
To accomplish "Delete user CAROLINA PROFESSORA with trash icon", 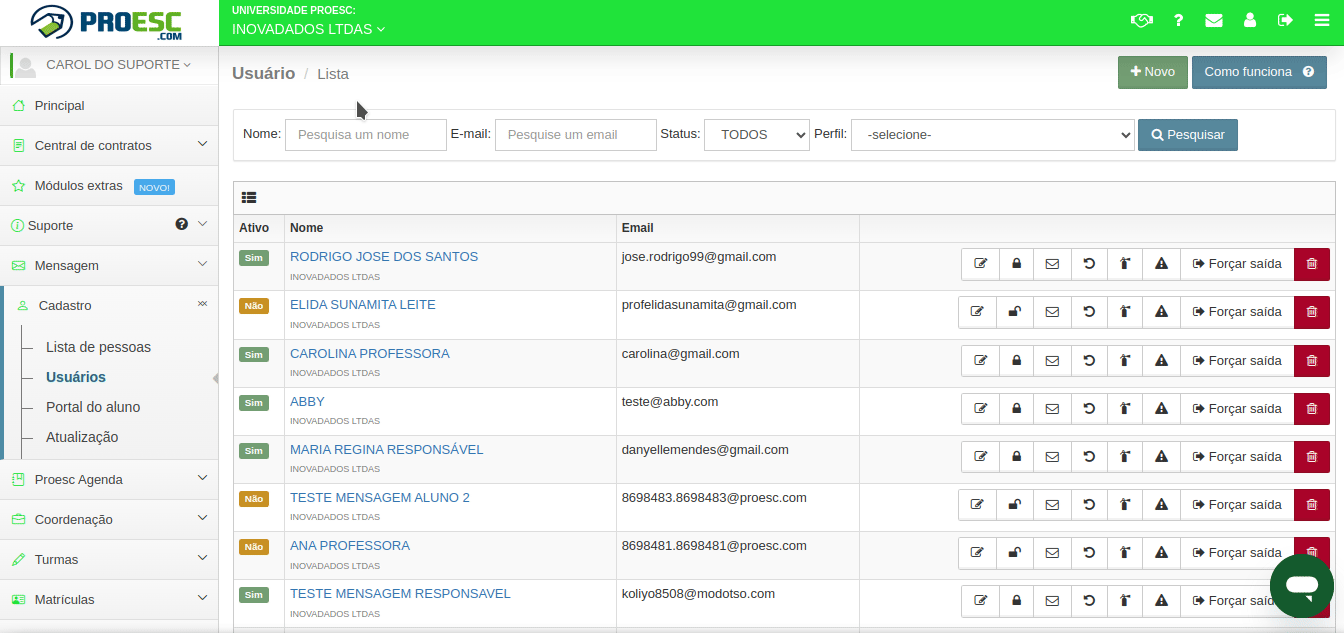I will [x=1311, y=361].
